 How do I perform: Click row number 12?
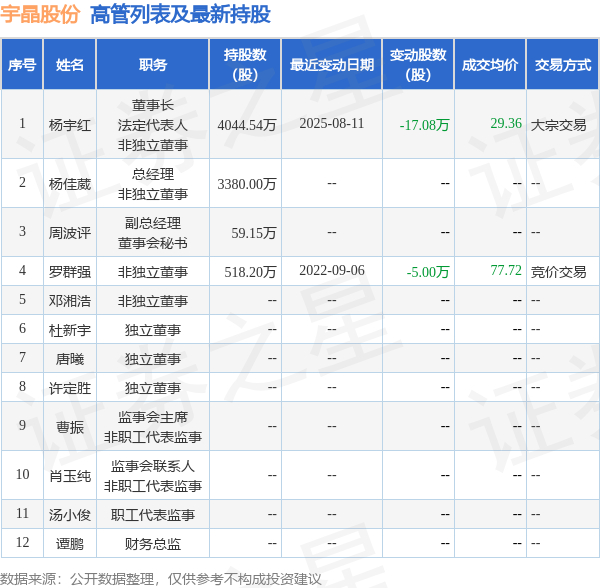click(22, 542)
